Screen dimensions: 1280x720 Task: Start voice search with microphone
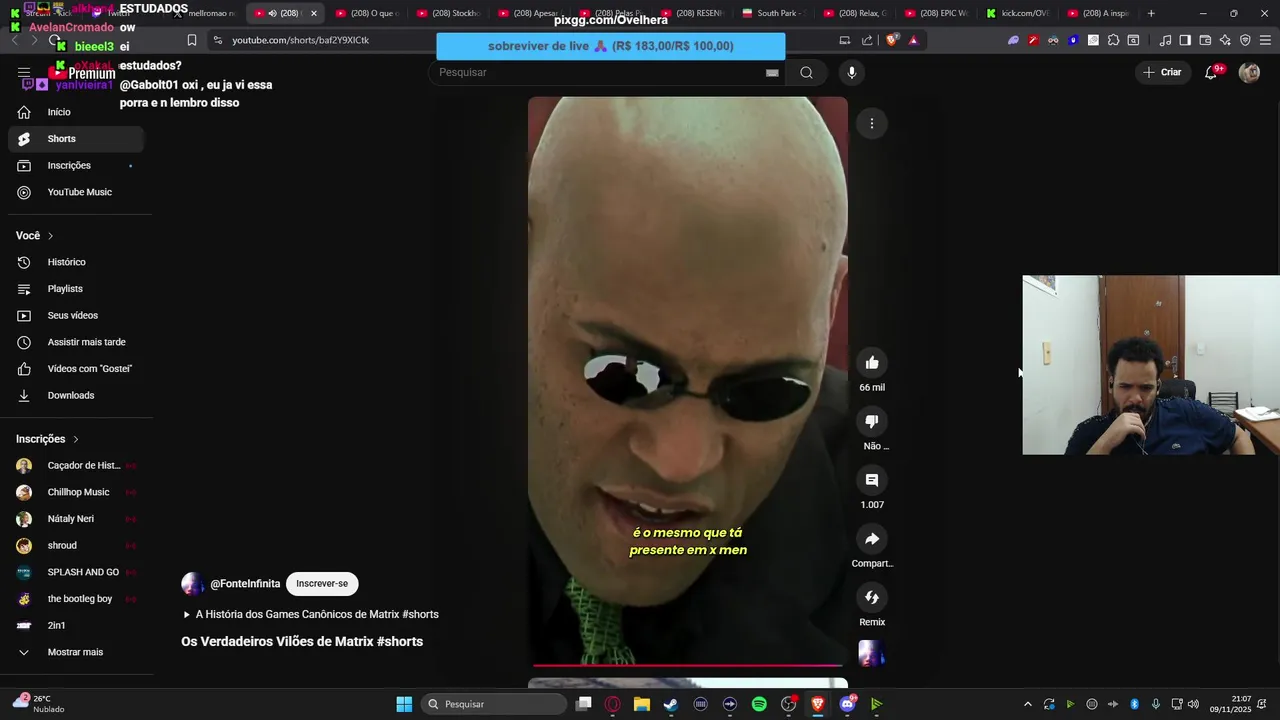852,72
